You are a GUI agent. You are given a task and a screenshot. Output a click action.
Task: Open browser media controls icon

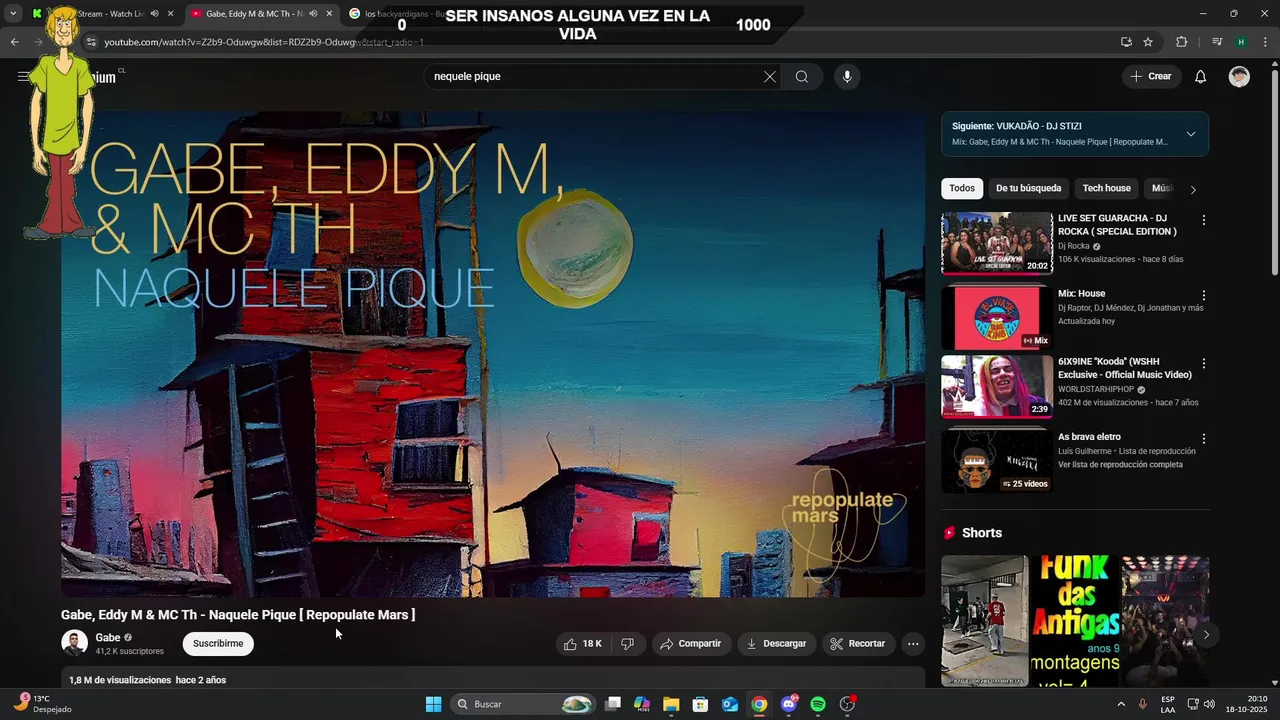click(1217, 42)
